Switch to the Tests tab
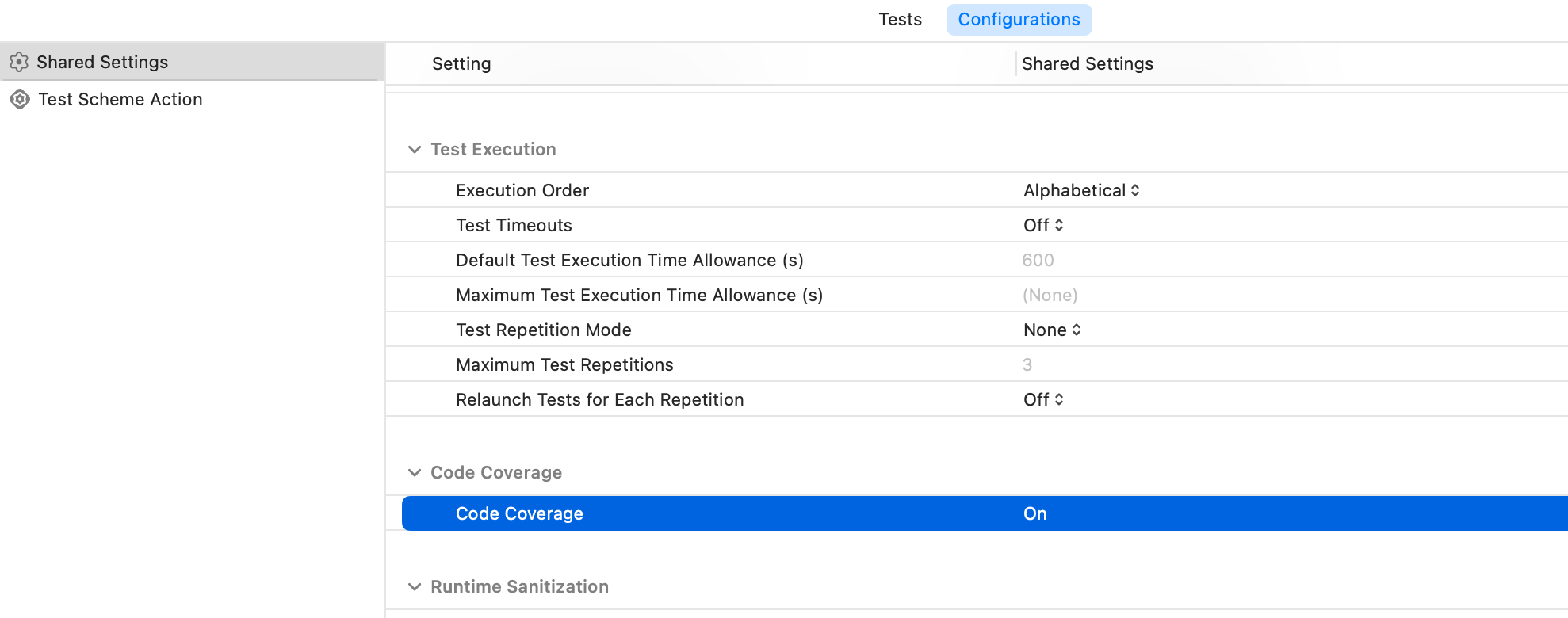The width and height of the screenshot is (1568, 618). tap(900, 20)
